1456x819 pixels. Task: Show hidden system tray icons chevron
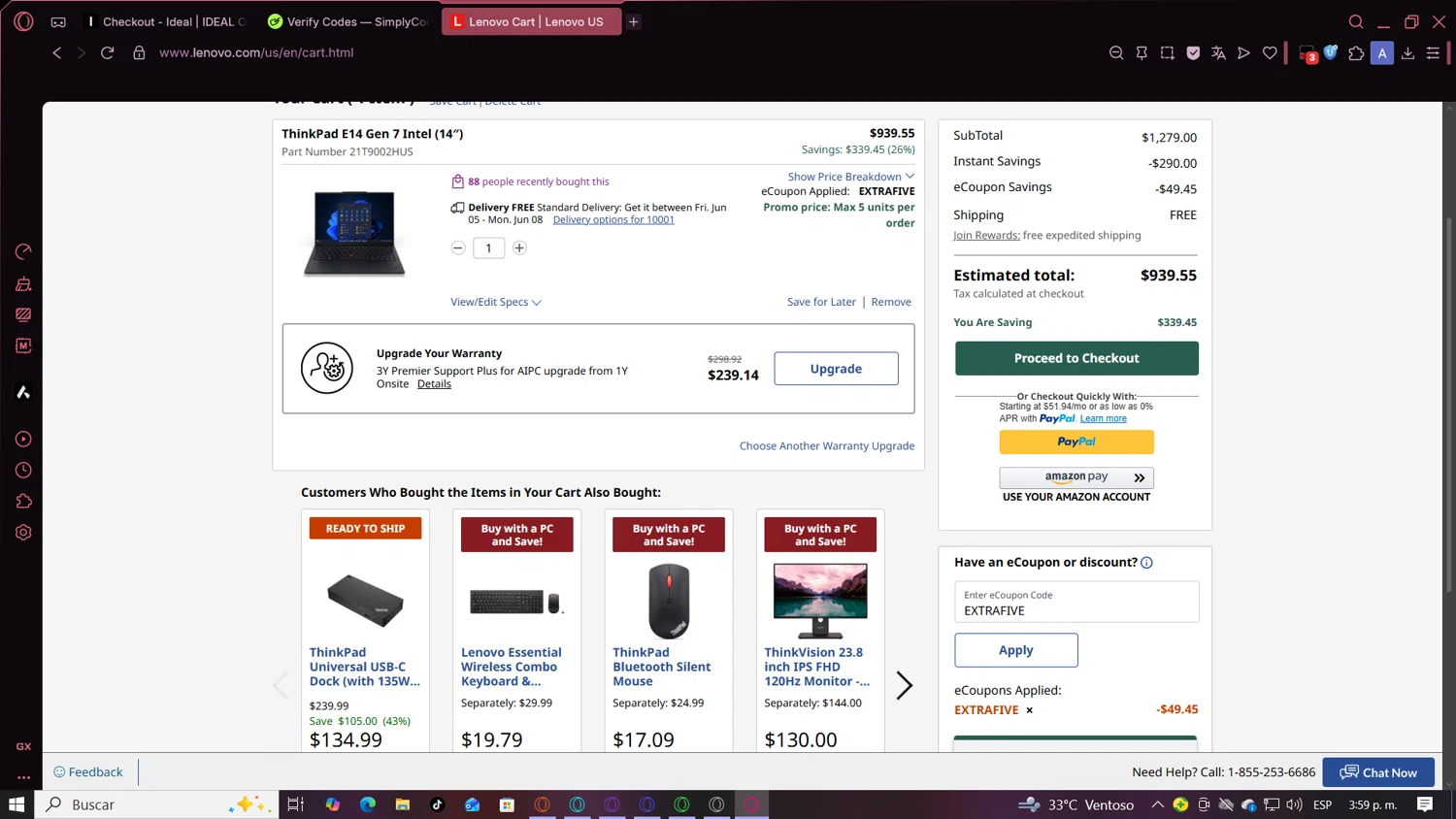(x=1157, y=804)
